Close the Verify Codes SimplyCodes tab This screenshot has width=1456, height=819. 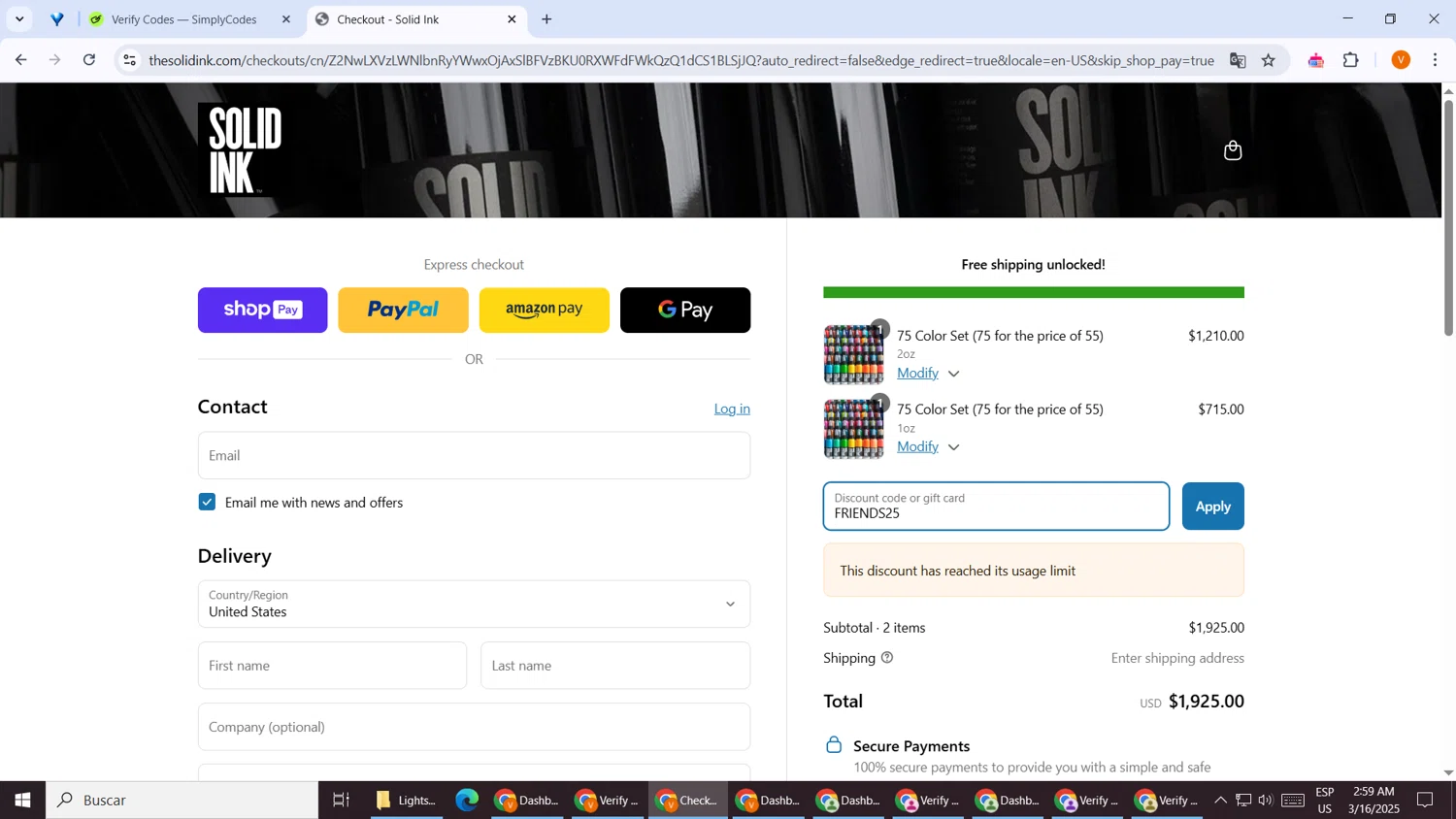285,19
